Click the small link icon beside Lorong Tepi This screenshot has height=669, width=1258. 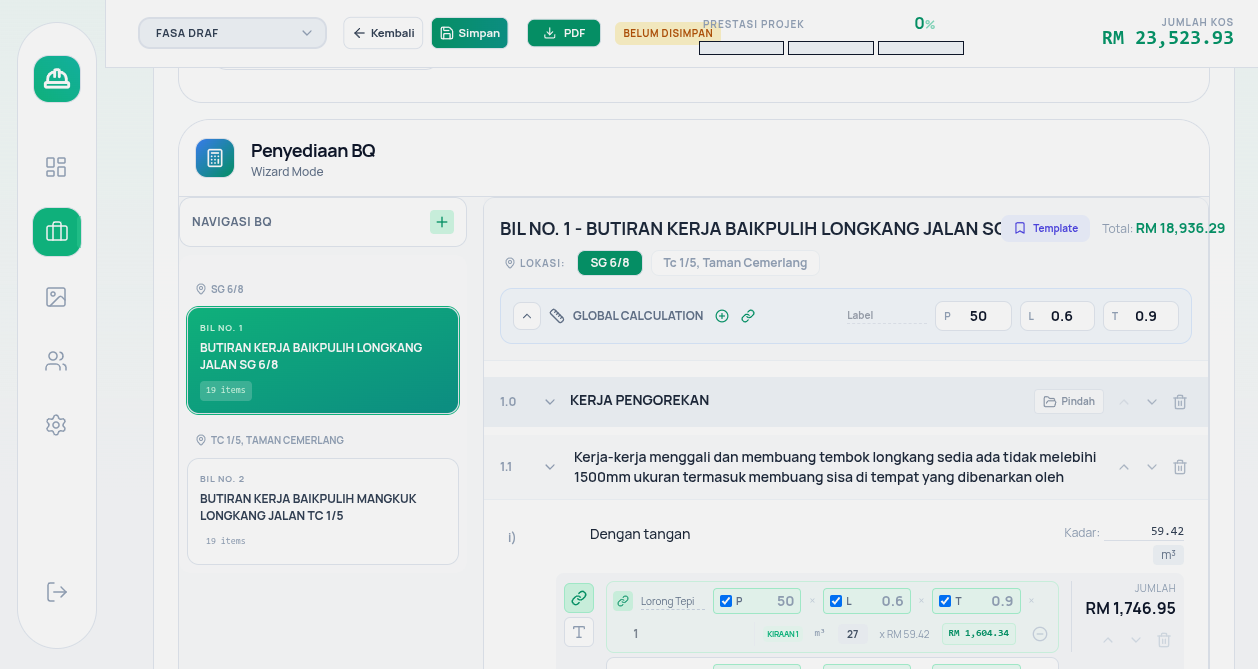click(623, 601)
